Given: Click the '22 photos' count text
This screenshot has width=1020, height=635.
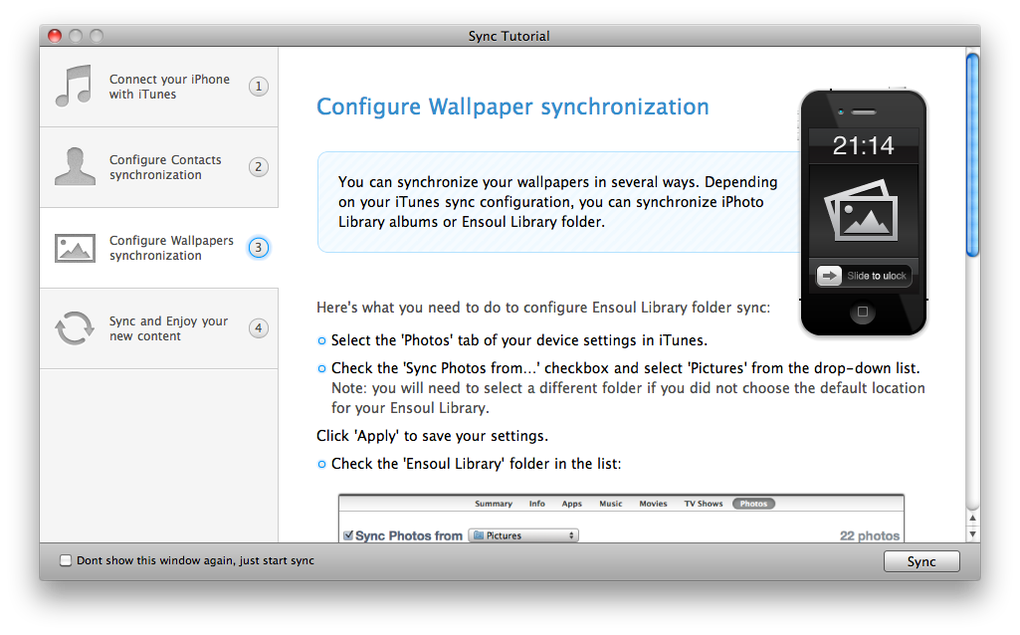Looking at the screenshot, I should pyautogui.click(x=869, y=535).
